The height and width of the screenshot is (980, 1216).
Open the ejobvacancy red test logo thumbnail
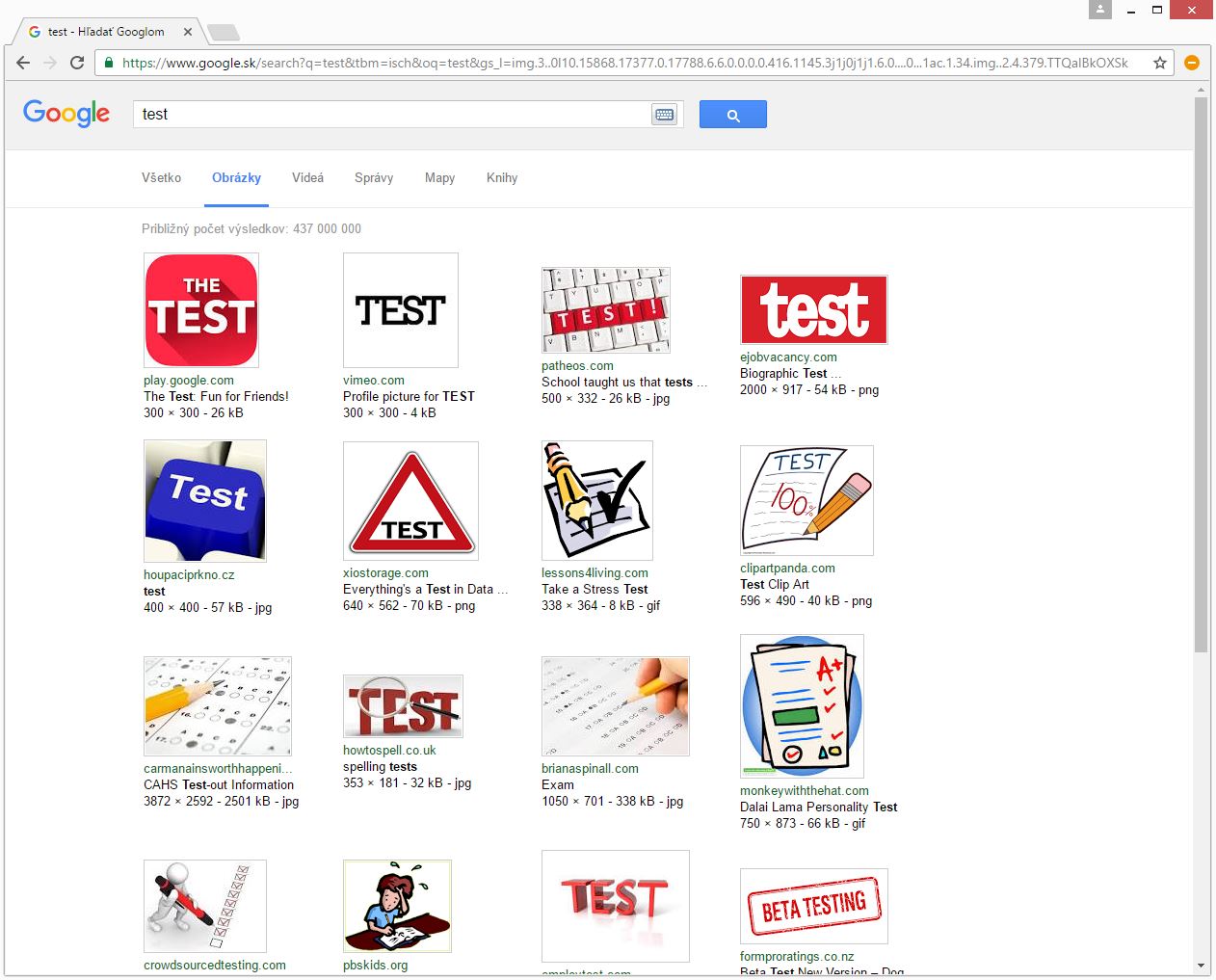[x=814, y=309]
